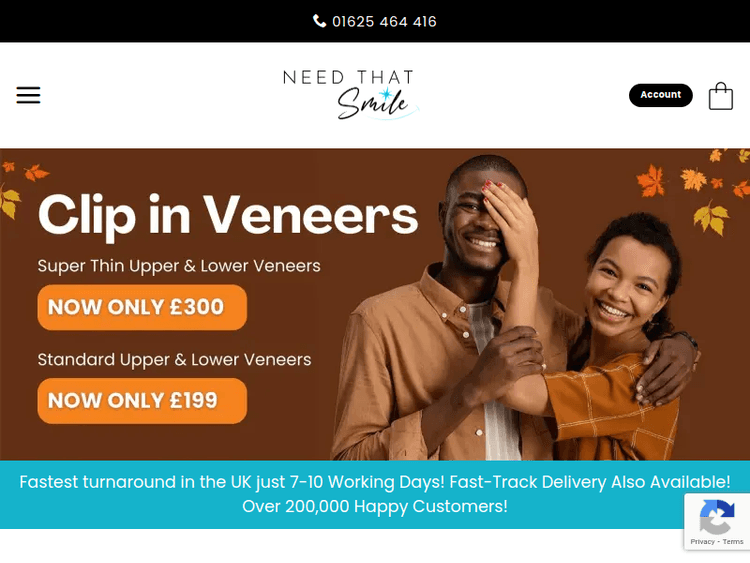Click the phone handset icon
This screenshot has height=563, width=750.
pyautogui.click(x=319, y=21)
